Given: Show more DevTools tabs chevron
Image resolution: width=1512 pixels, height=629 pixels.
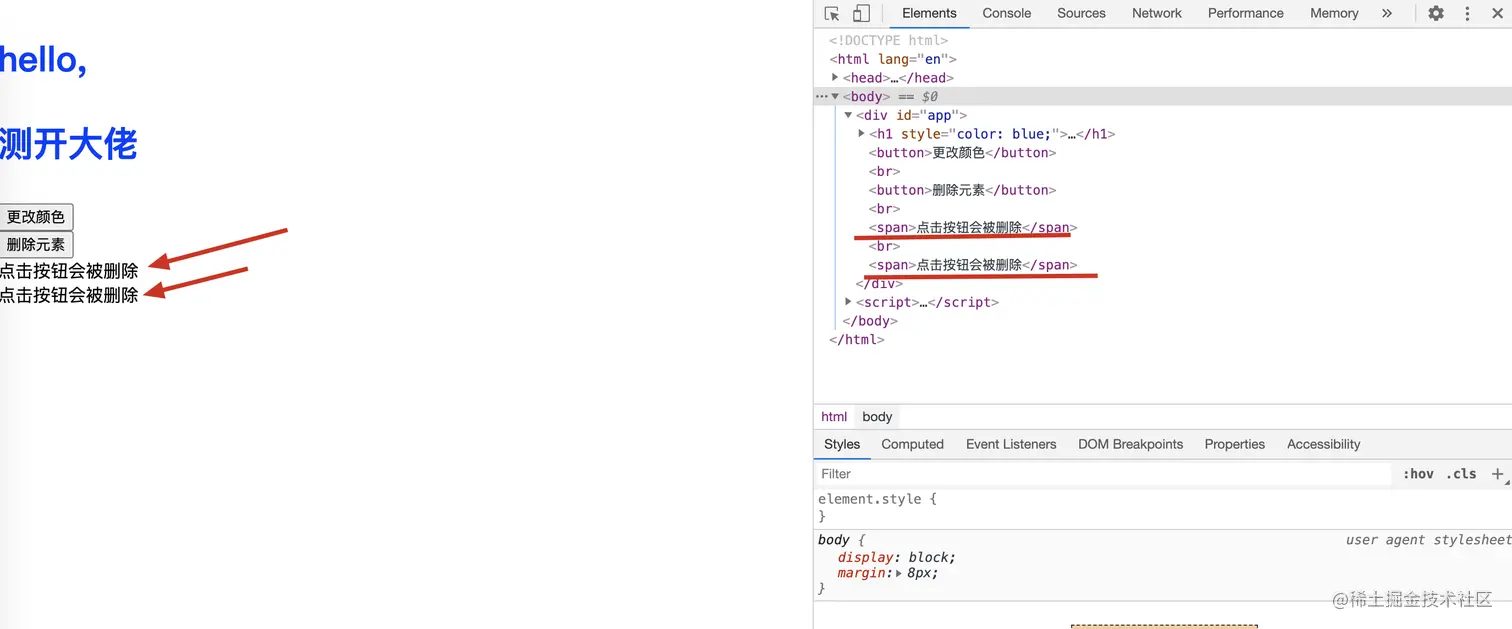Looking at the screenshot, I should (1387, 14).
